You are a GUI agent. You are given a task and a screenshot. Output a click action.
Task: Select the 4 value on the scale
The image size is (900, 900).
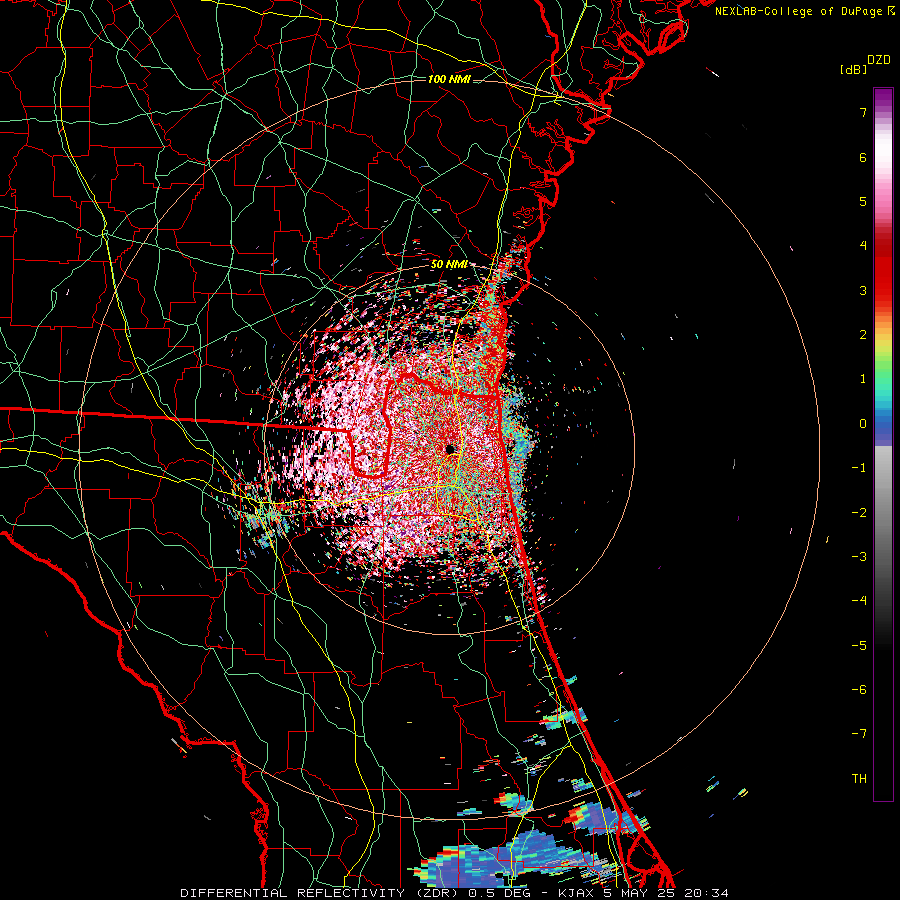tap(863, 246)
